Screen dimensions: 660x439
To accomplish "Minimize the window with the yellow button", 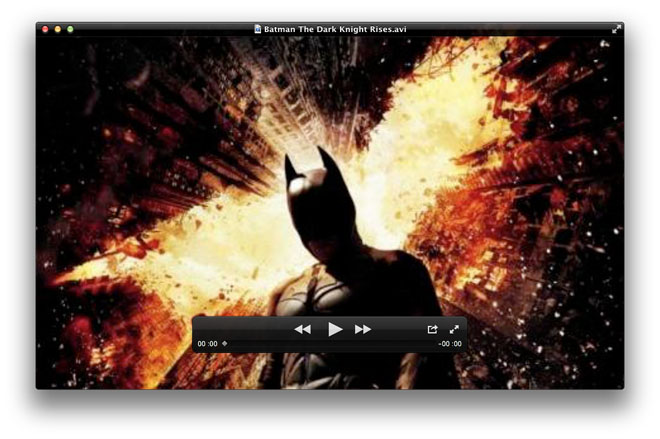I will (58, 29).
